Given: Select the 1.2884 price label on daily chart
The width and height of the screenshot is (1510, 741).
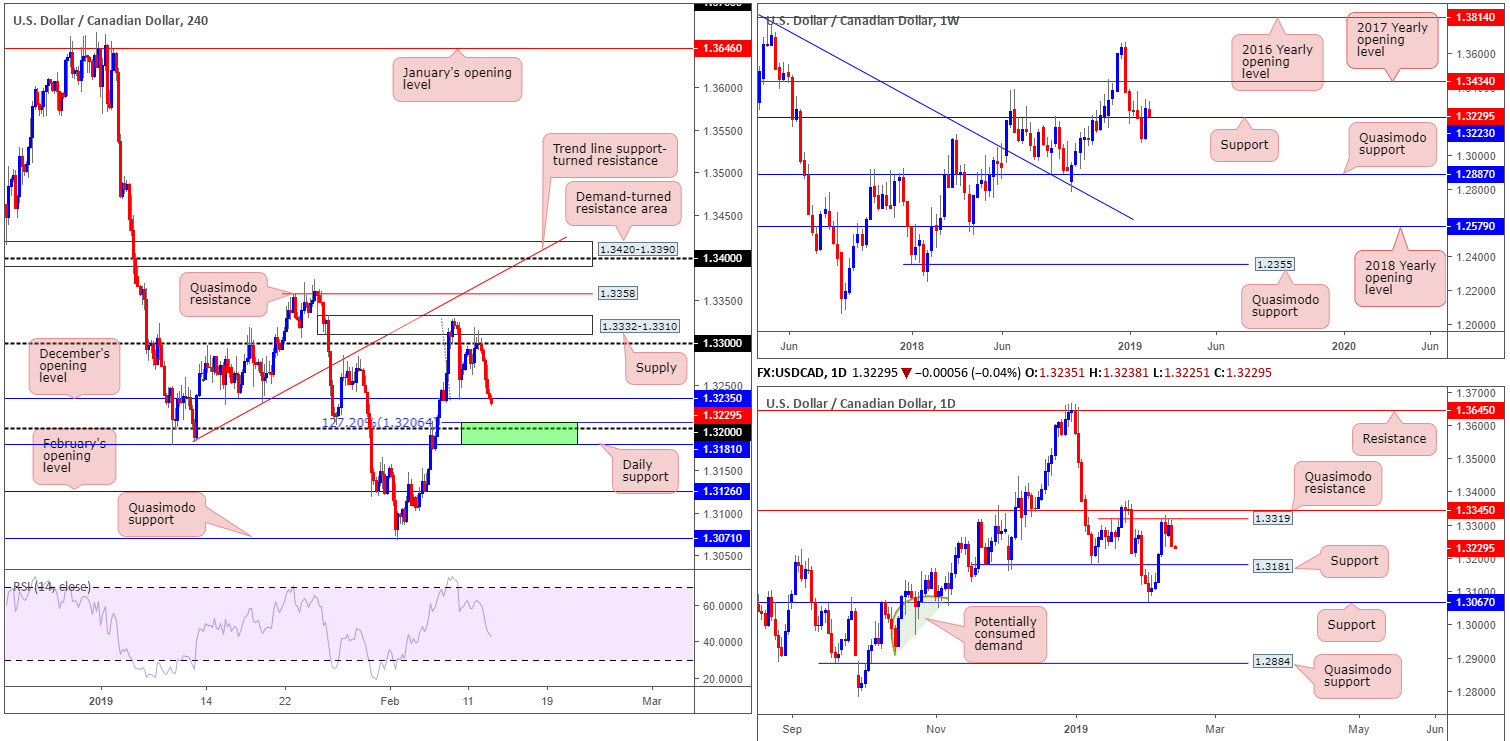Looking at the screenshot, I should 1273,662.
